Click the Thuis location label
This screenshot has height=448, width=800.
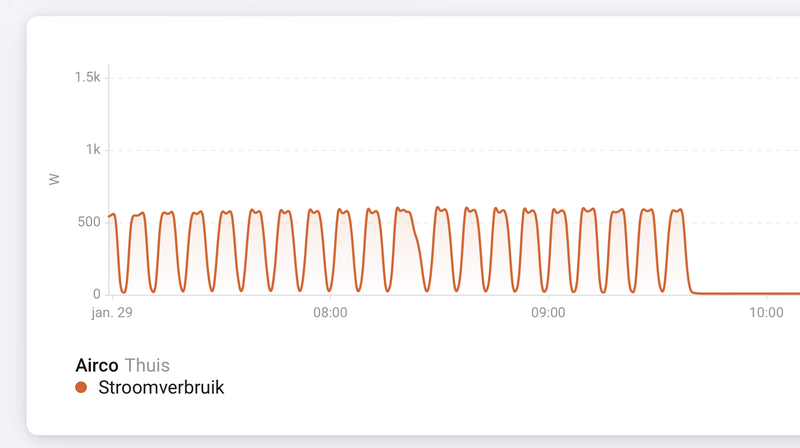[146, 365]
